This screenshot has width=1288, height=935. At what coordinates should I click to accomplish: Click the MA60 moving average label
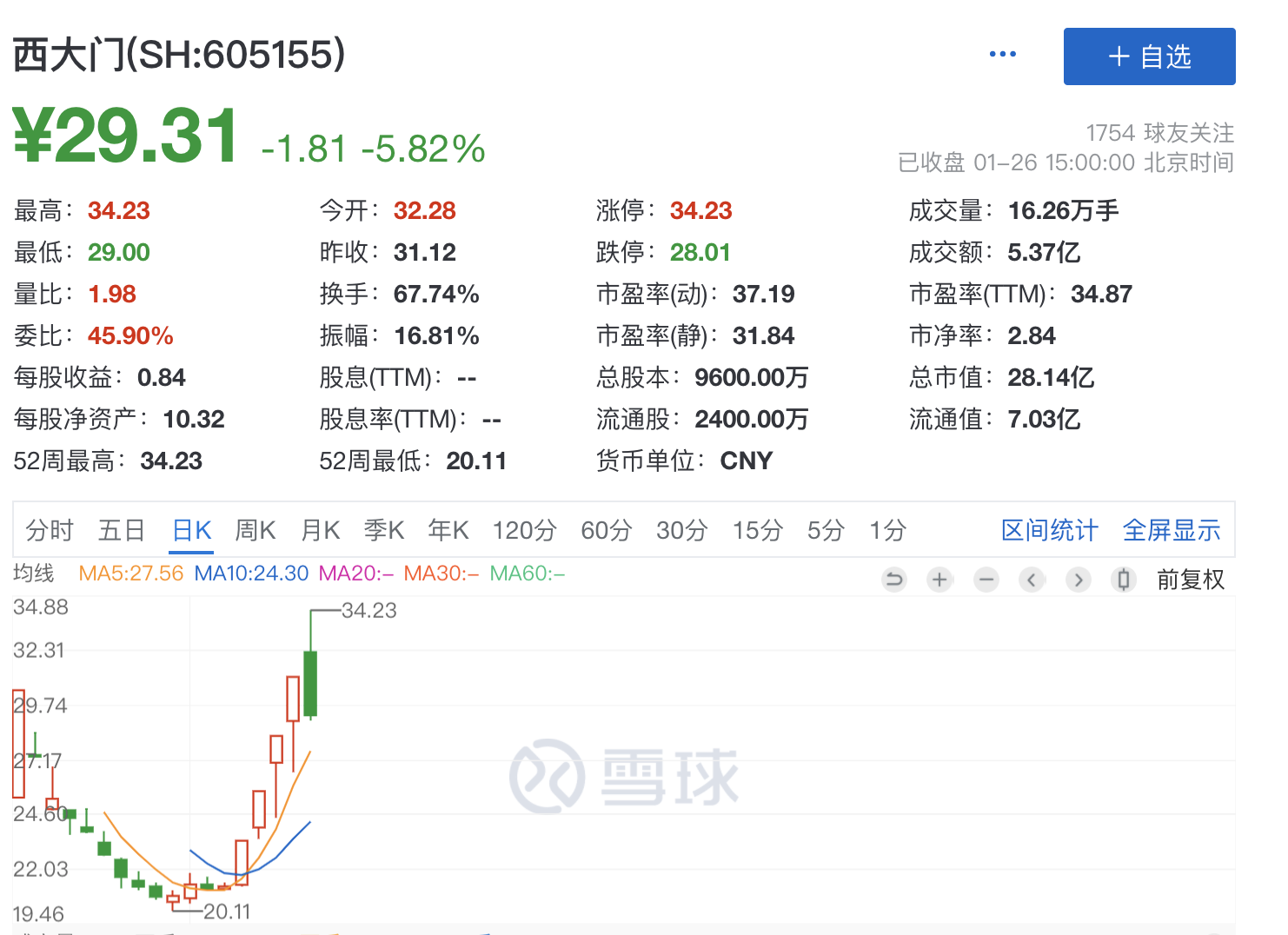(528, 574)
